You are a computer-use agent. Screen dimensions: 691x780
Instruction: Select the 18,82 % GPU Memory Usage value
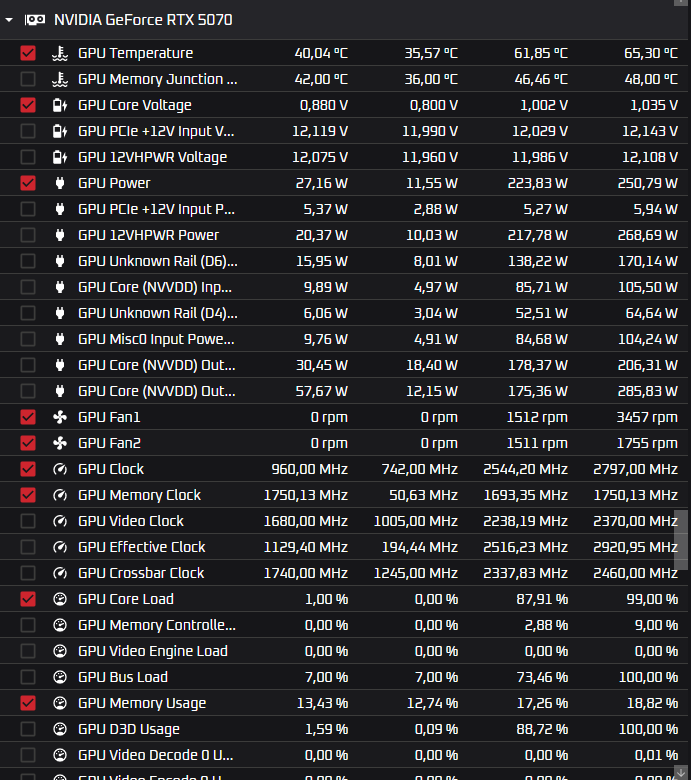pos(652,703)
